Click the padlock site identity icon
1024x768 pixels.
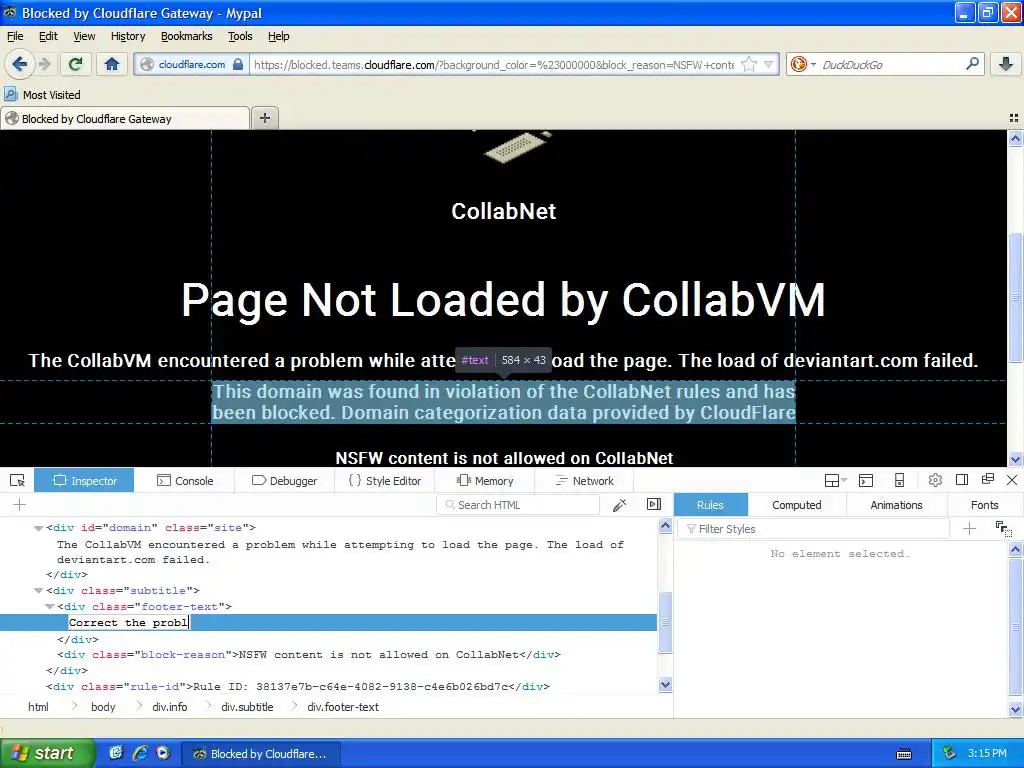pos(238,64)
